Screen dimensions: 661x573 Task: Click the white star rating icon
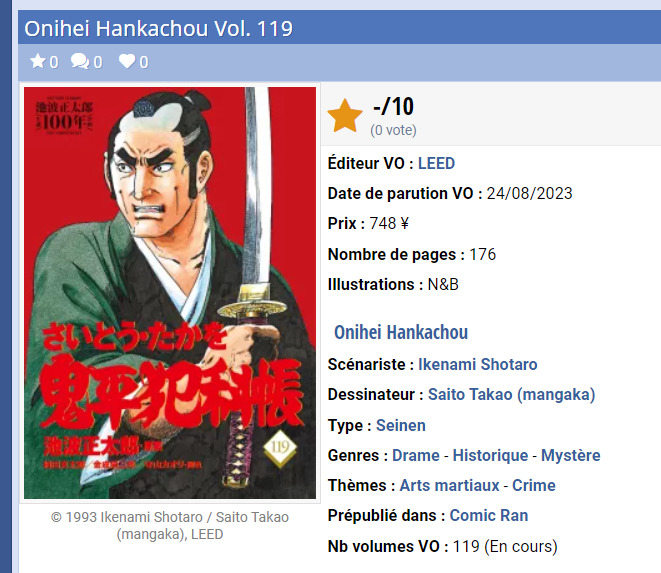point(38,61)
